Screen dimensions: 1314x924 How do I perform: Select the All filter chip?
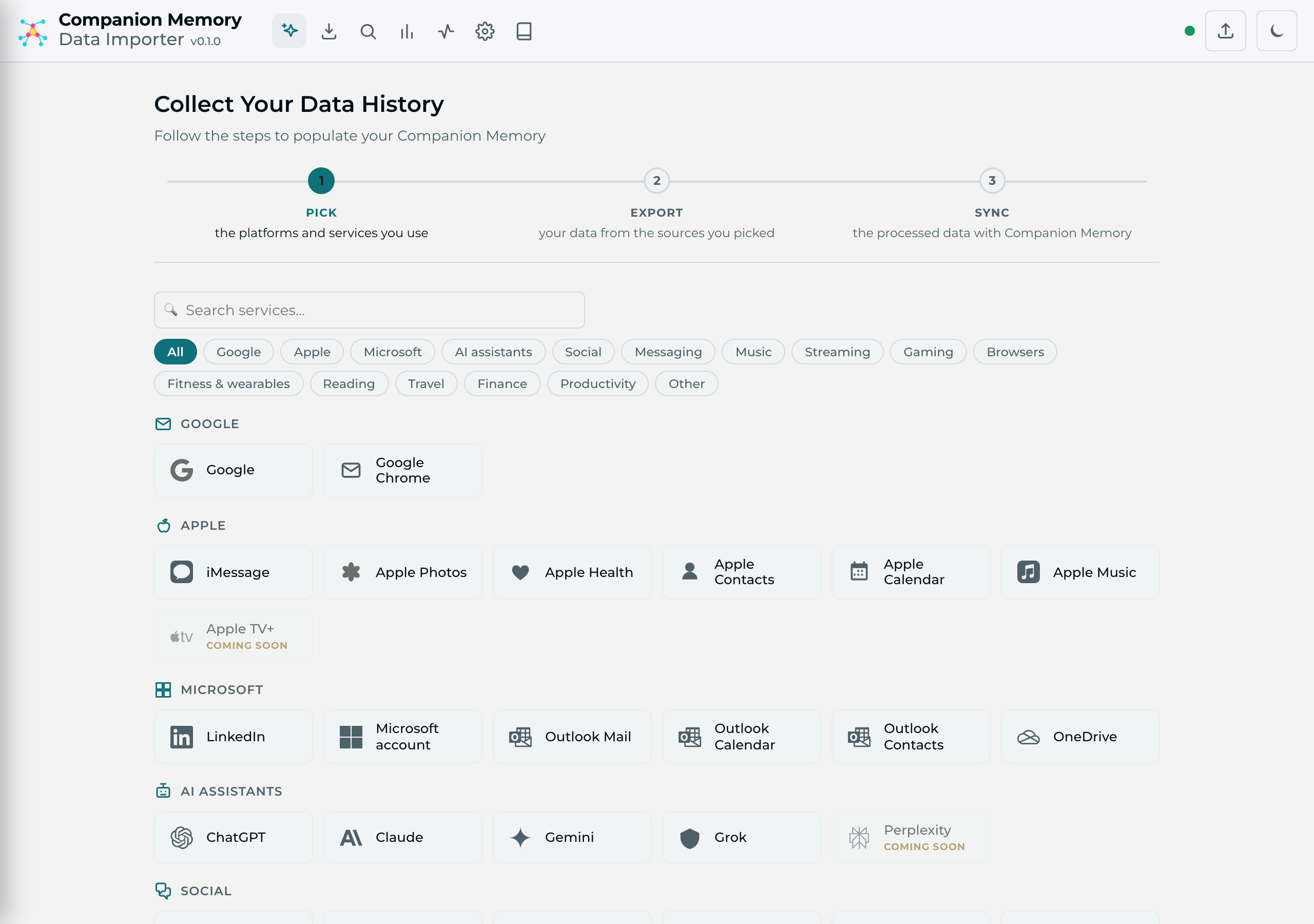(x=175, y=352)
